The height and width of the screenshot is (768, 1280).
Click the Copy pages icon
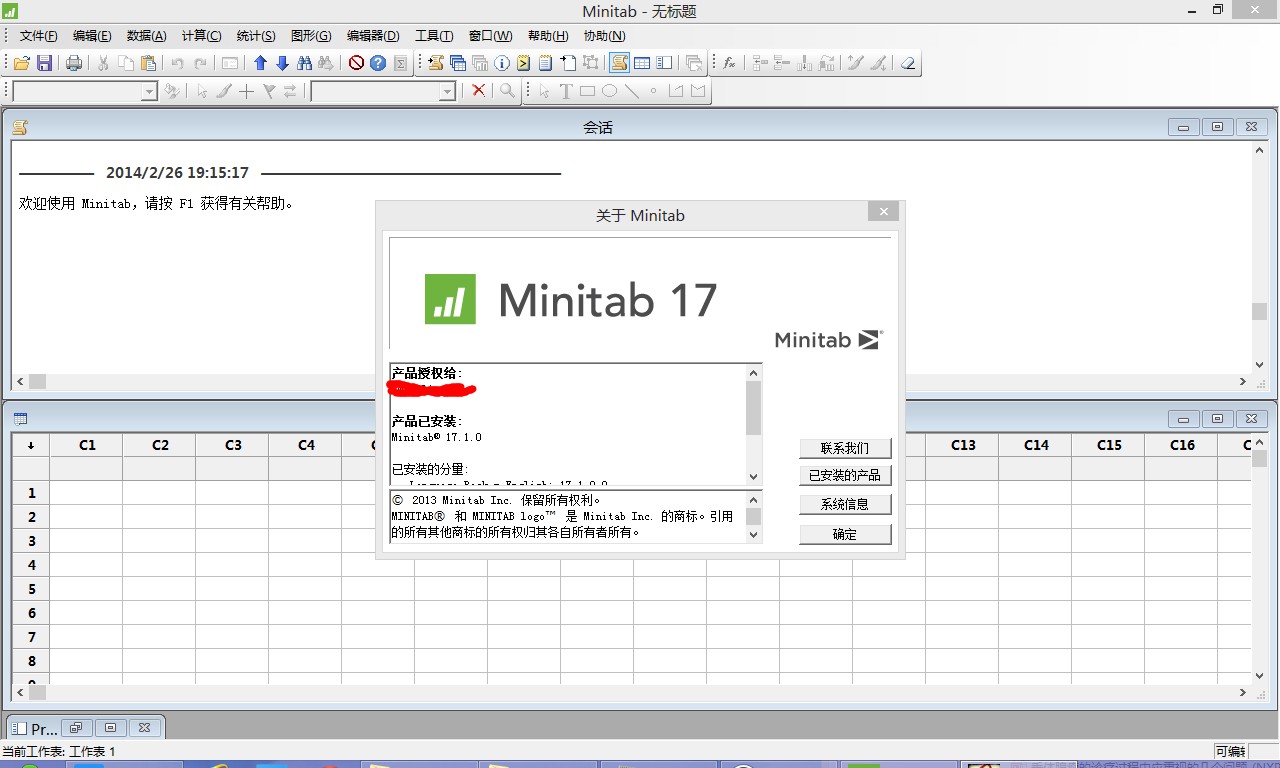[126, 63]
